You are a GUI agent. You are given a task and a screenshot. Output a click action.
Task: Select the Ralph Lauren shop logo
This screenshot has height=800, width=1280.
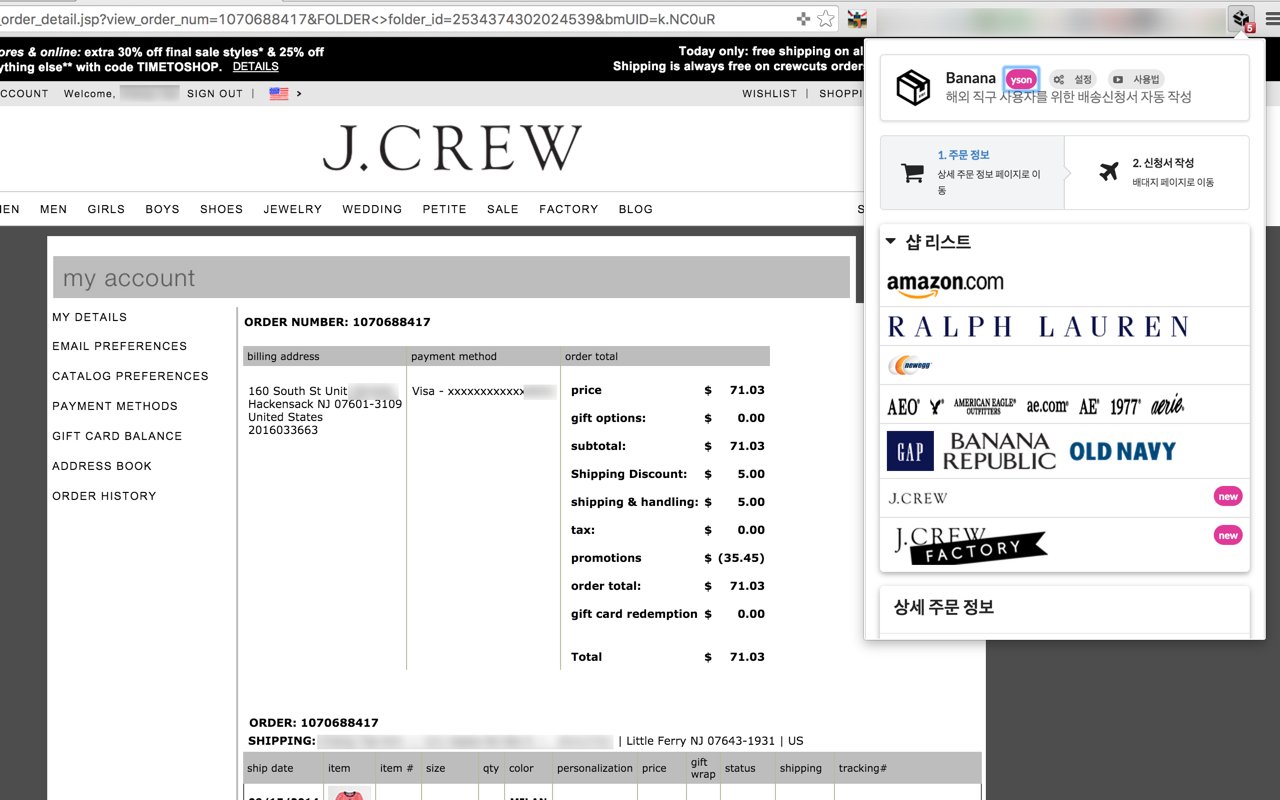pyautogui.click(x=1038, y=326)
